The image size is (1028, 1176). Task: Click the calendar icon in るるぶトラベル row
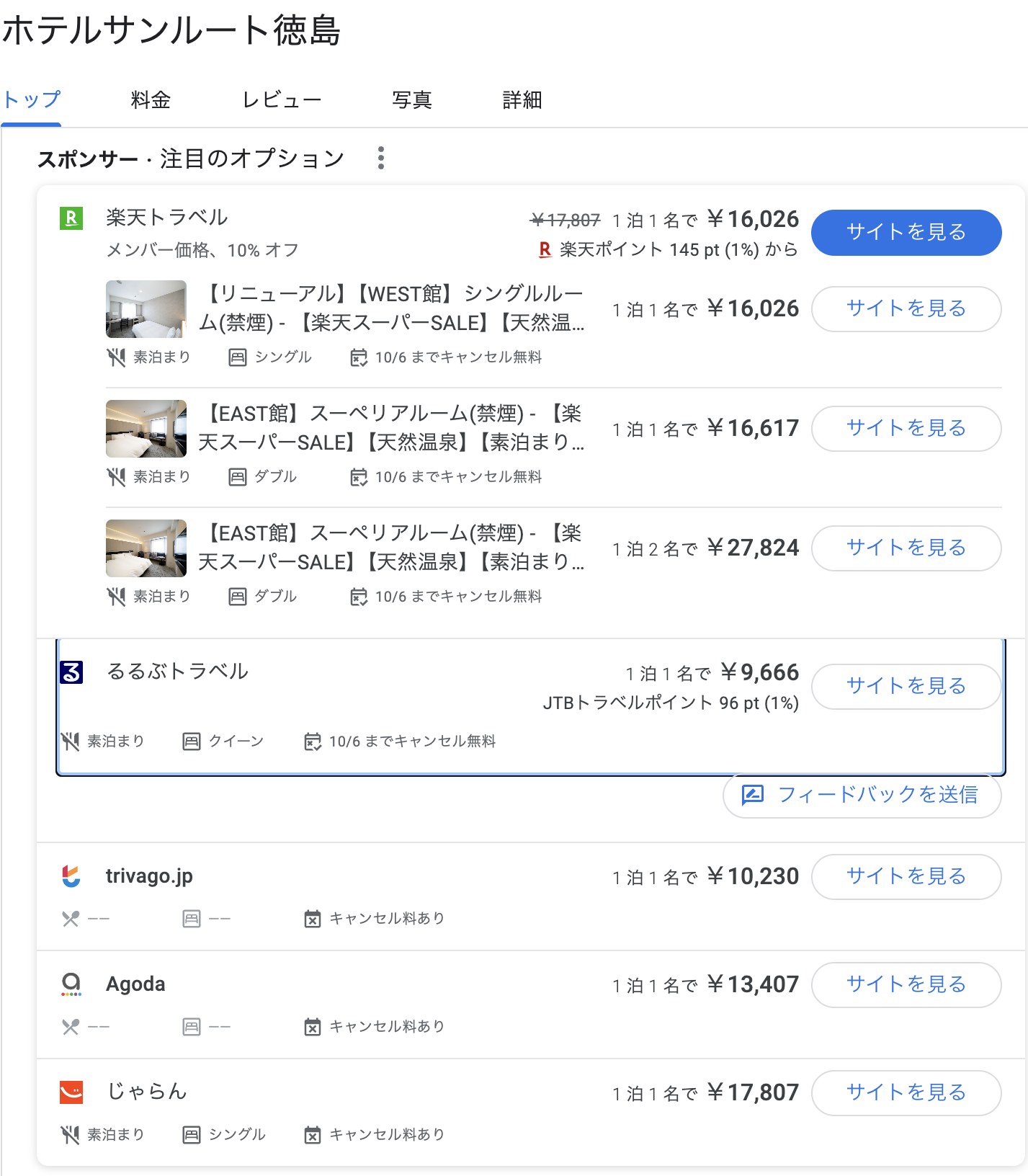point(313,741)
